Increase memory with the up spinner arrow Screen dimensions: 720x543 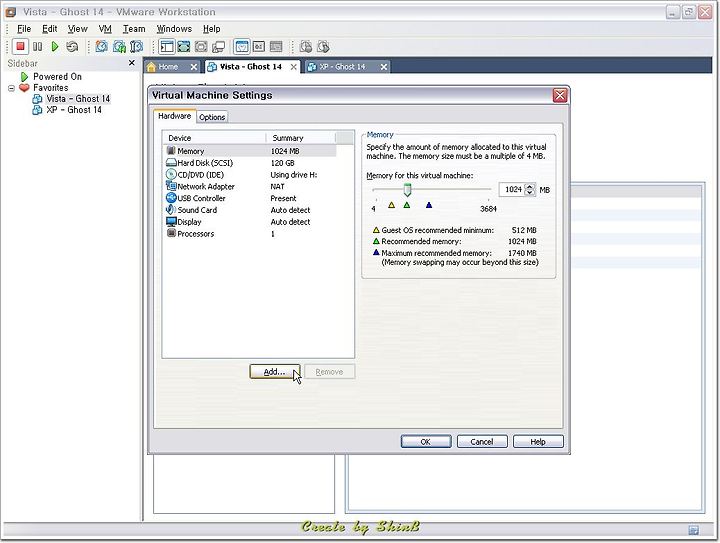(x=530, y=186)
